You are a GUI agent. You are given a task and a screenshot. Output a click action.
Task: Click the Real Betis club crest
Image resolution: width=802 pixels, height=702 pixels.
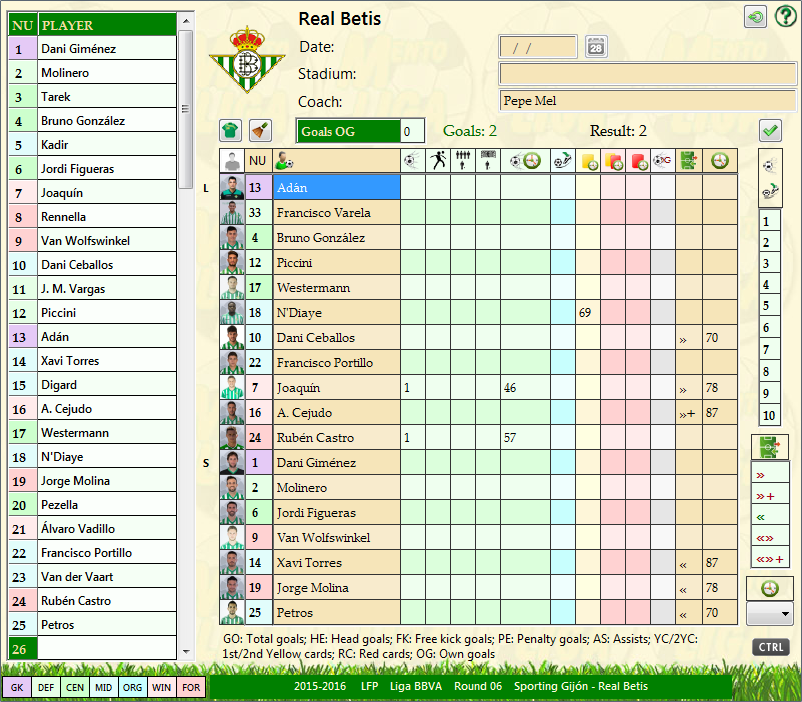coord(247,59)
